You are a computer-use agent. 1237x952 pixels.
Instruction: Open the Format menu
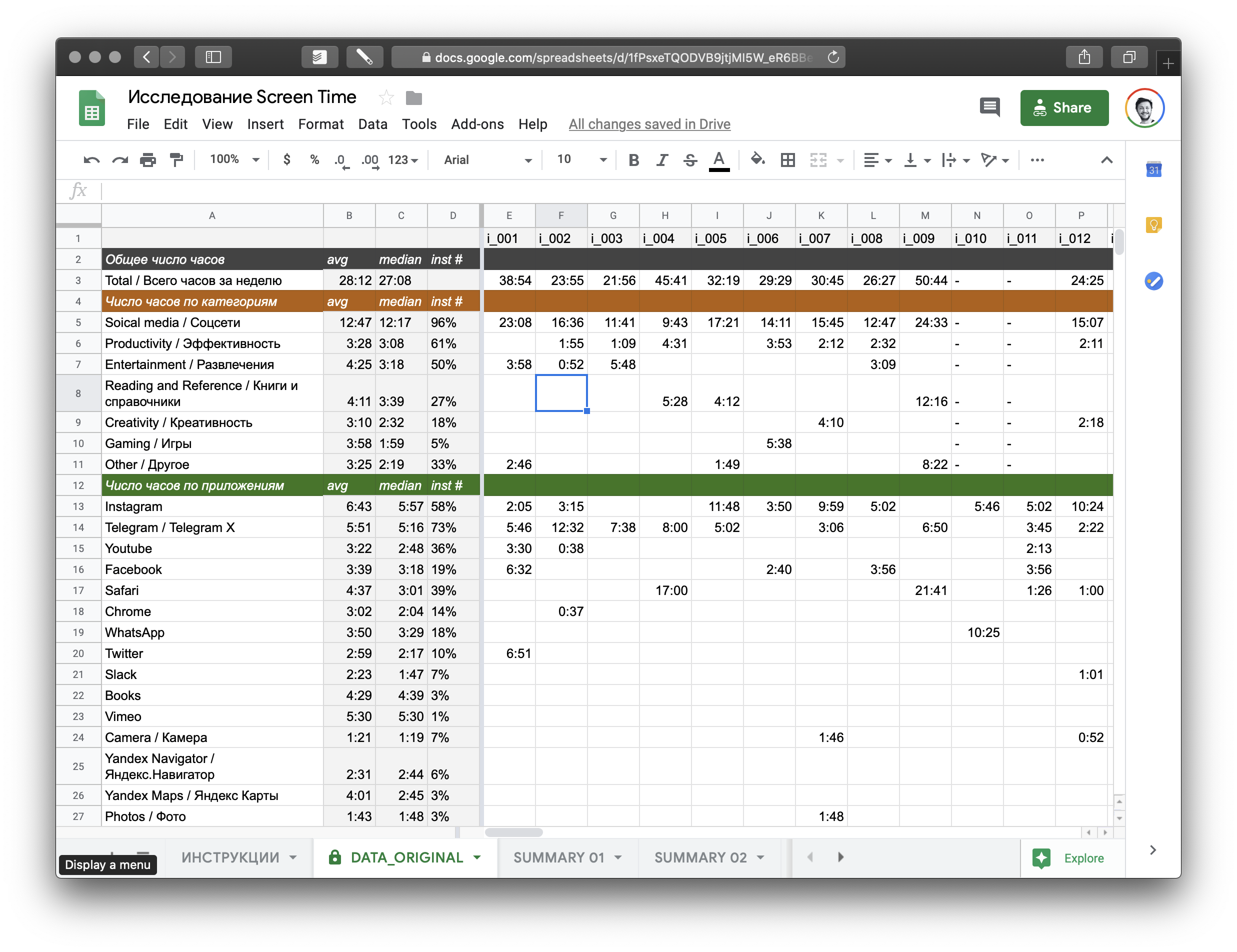pyautogui.click(x=320, y=124)
